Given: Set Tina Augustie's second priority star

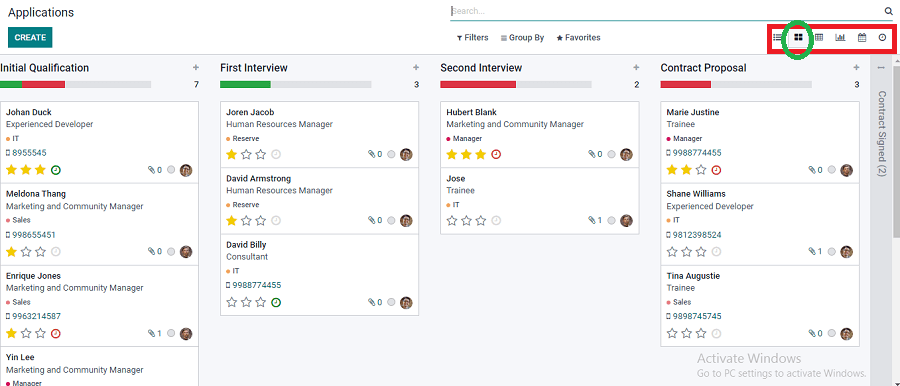Looking at the screenshot, I should (x=686, y=334).
